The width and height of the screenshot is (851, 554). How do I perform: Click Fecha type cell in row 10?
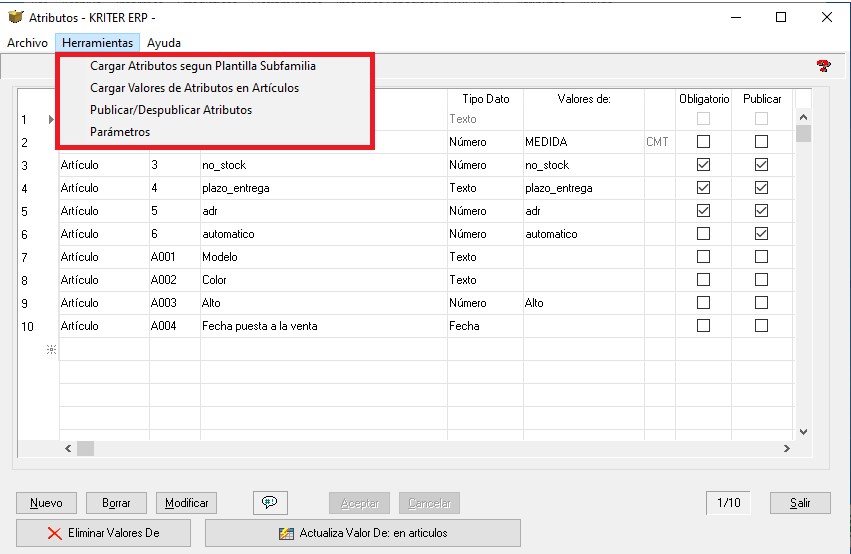tap(486, 326)
